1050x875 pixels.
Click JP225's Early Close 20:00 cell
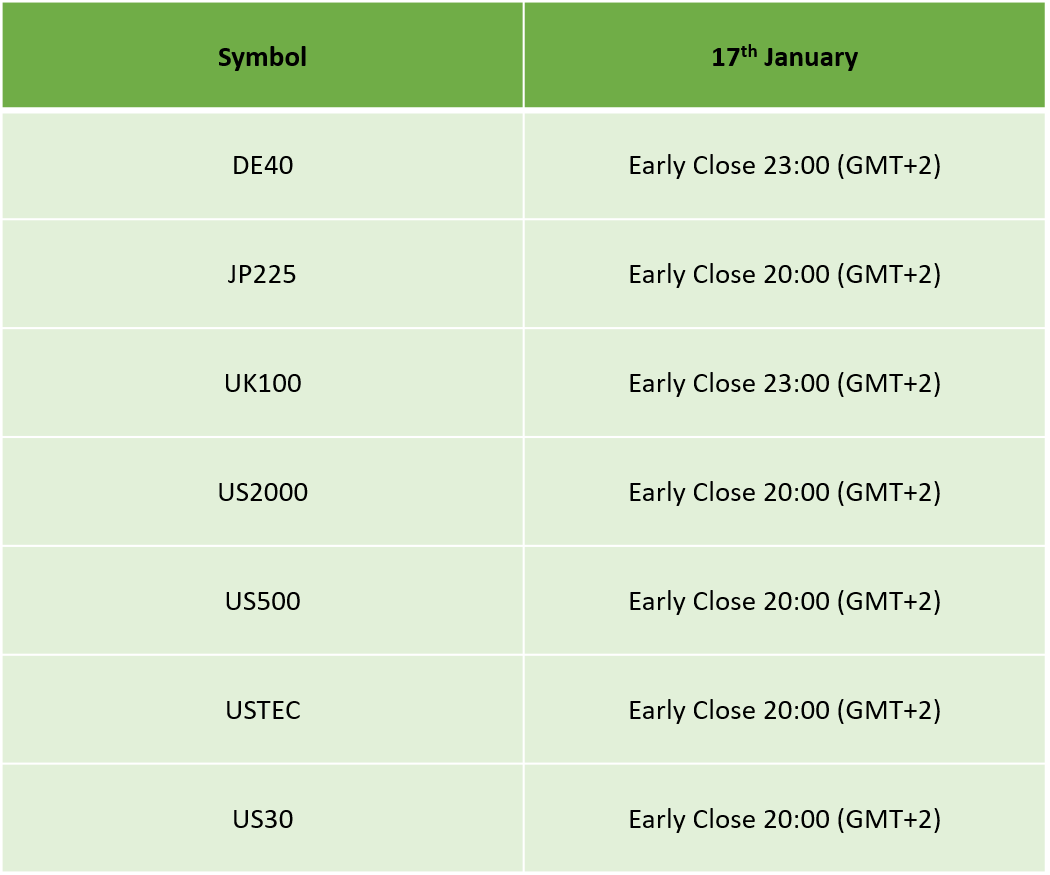click(x=784, y=274)
